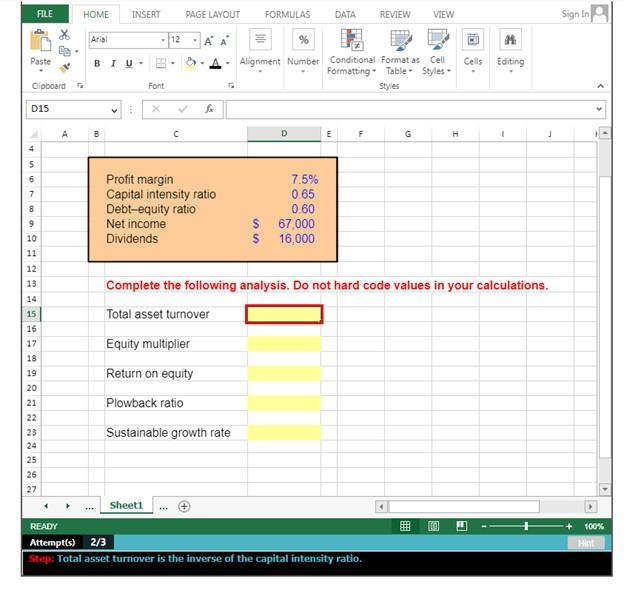
Task: Switch to Normal view icon
Action: (405, 527)
